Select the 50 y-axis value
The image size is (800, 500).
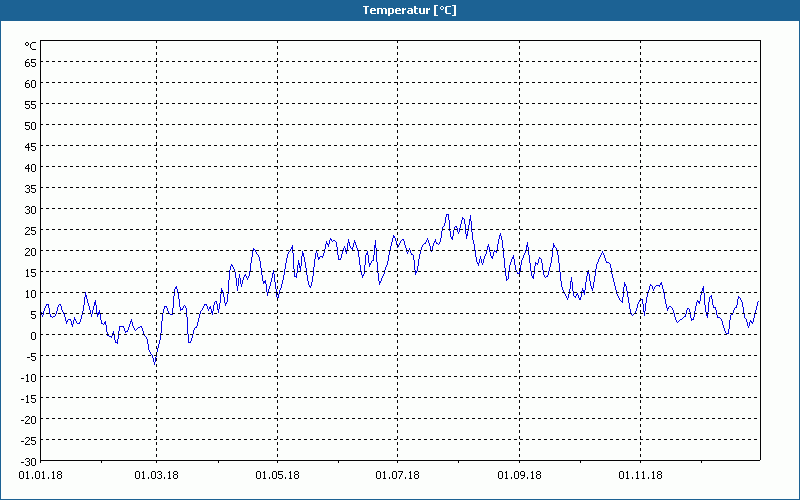tap(31, 126)
